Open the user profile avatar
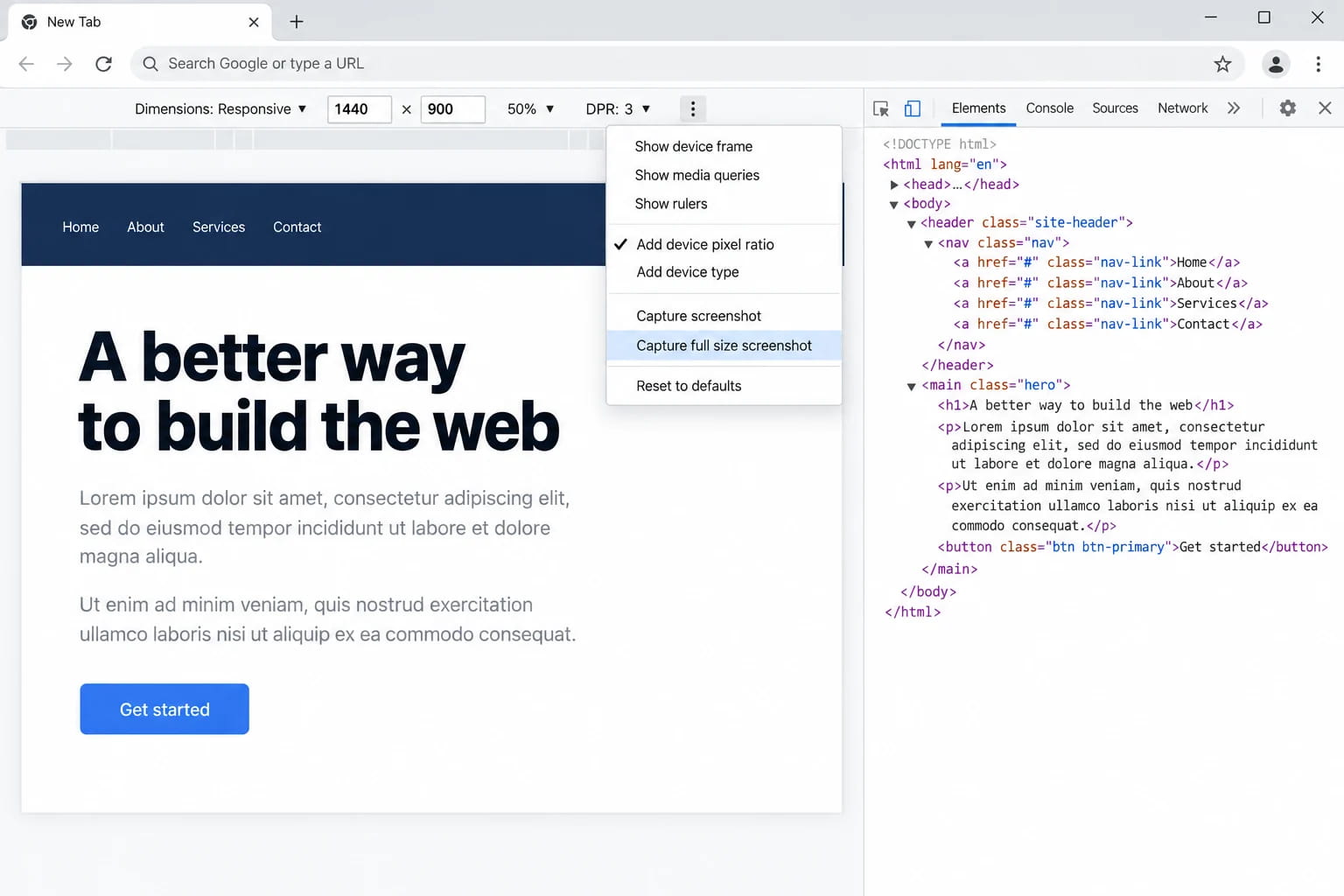 [x=1276, y=64]
